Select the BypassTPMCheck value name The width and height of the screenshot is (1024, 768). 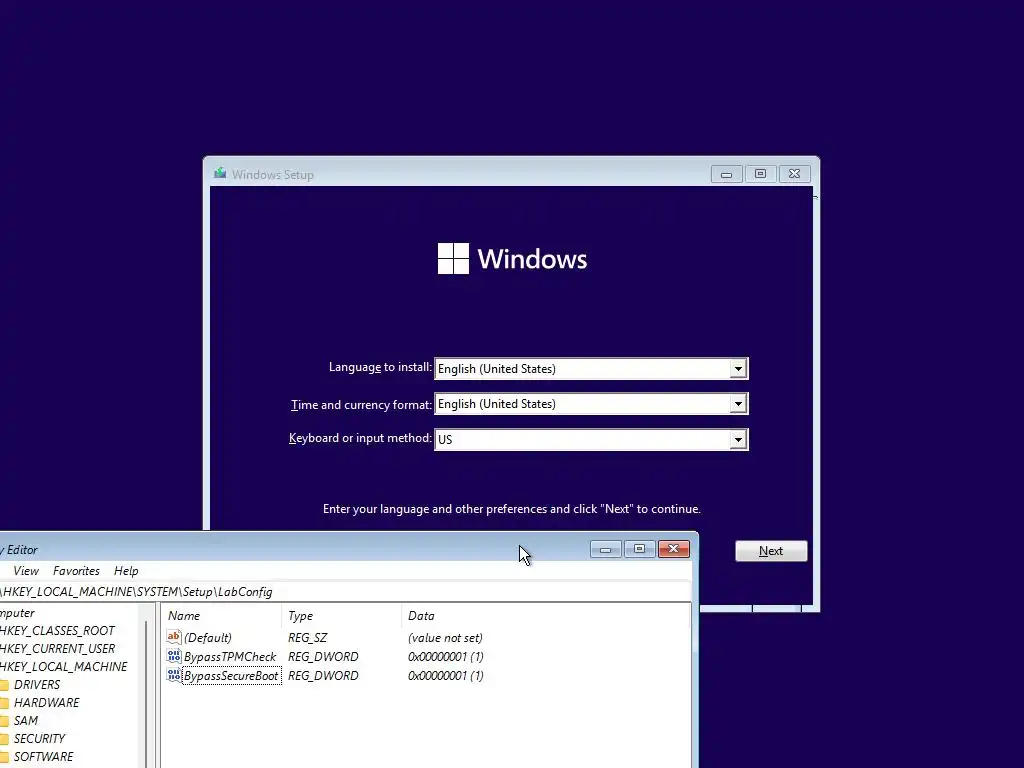coord(230,656)
